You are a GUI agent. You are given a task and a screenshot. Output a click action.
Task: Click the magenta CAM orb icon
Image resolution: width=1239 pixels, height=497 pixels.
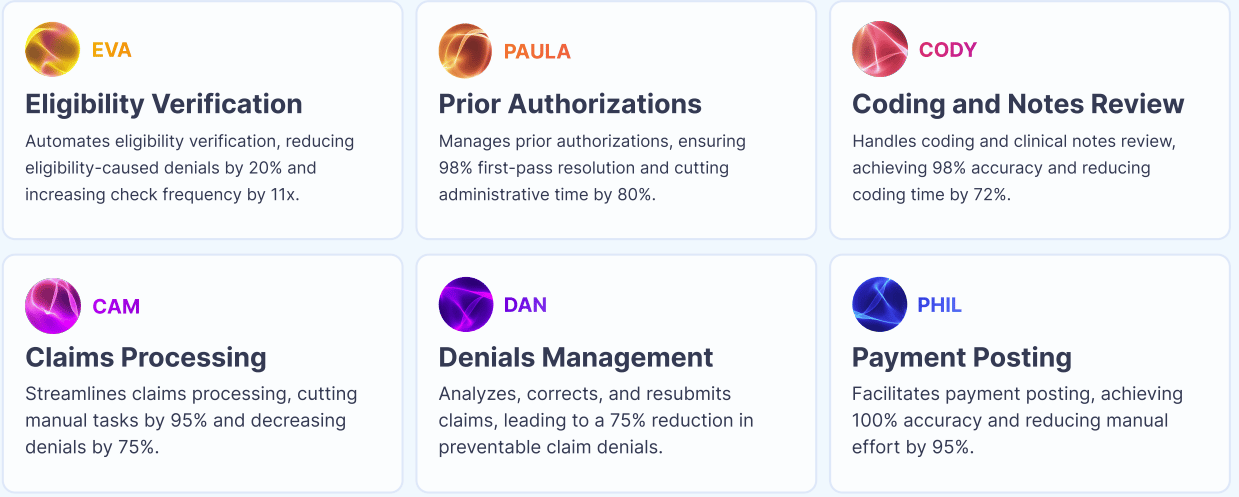point(52,305)
